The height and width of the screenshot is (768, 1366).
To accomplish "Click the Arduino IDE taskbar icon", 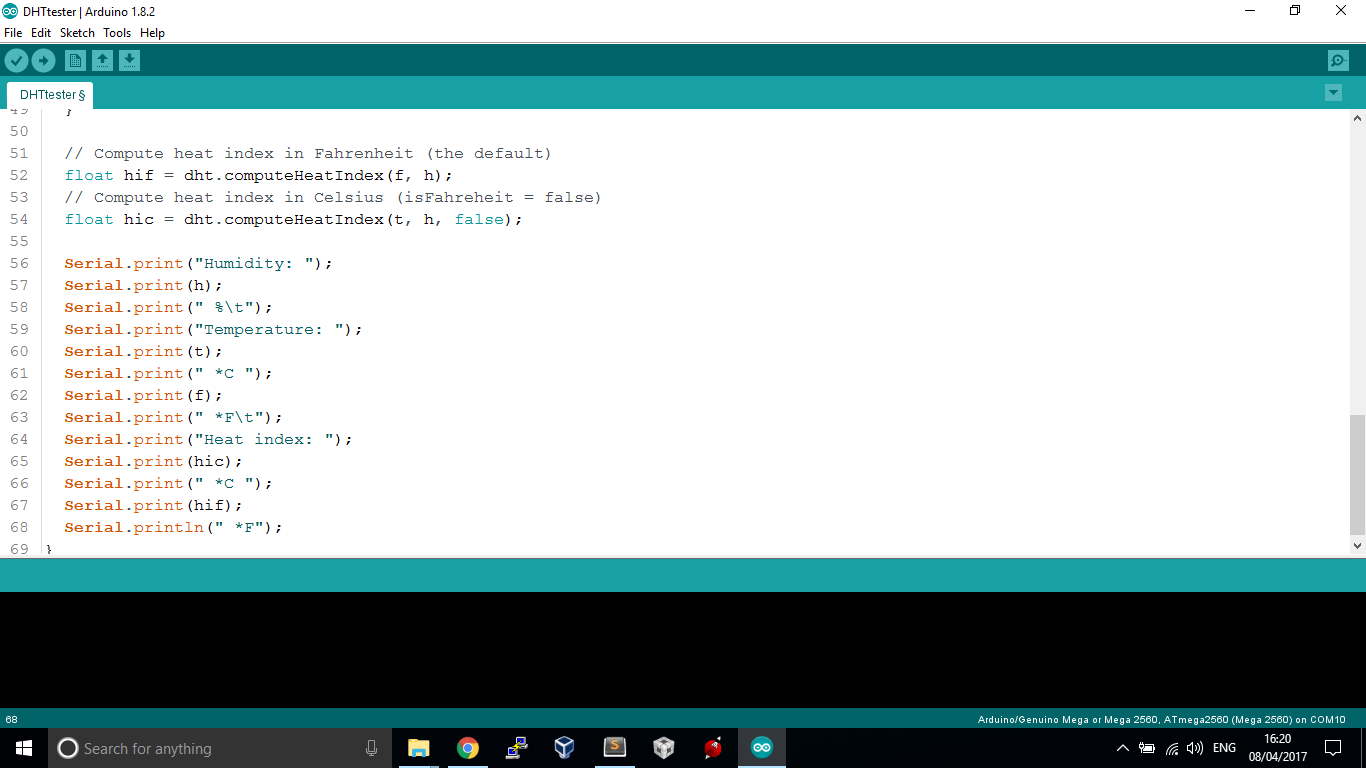I will pyautogui.click(x=762, y=748).
